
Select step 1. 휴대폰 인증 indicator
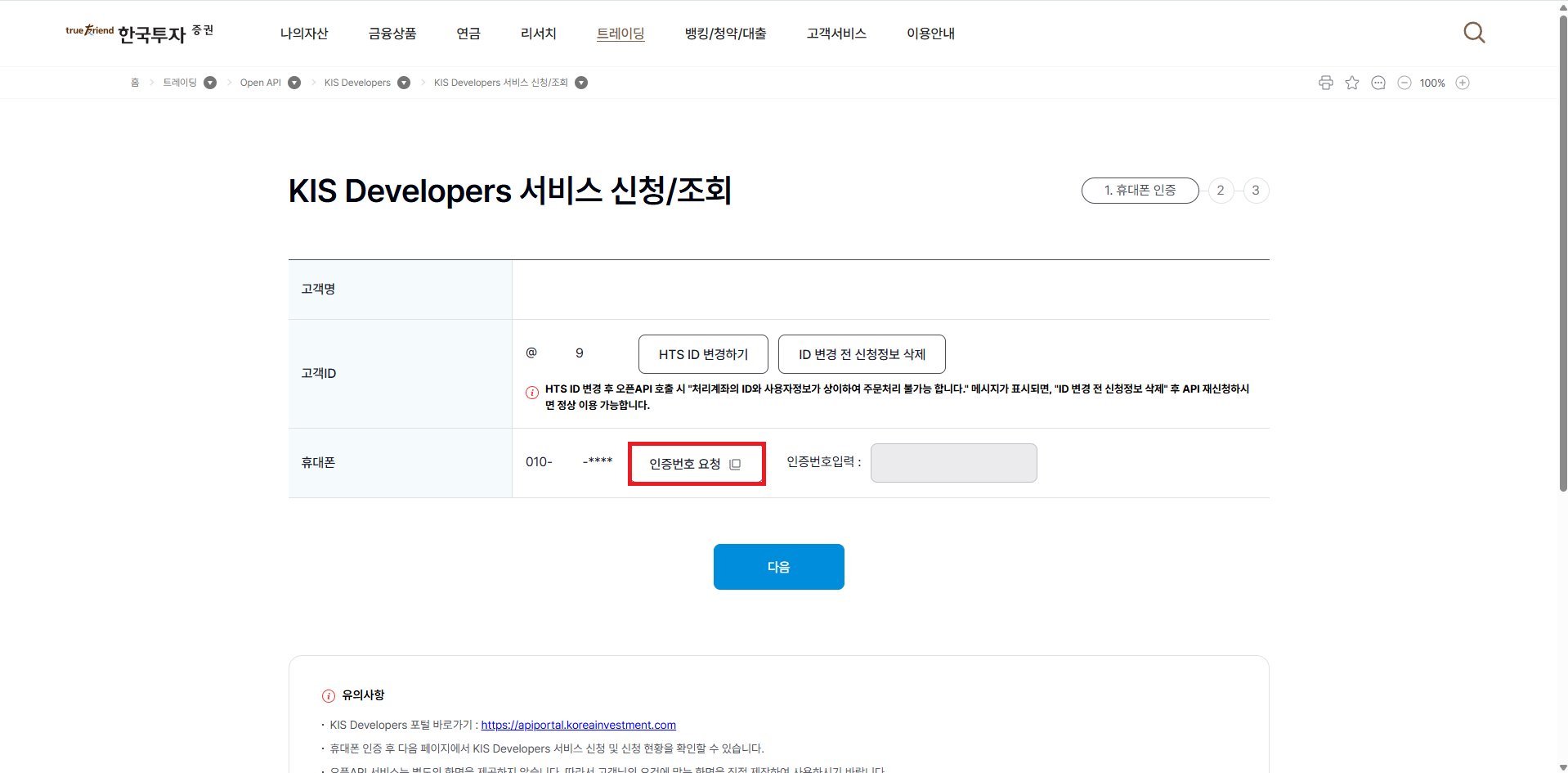click(x=1140, y=191)
